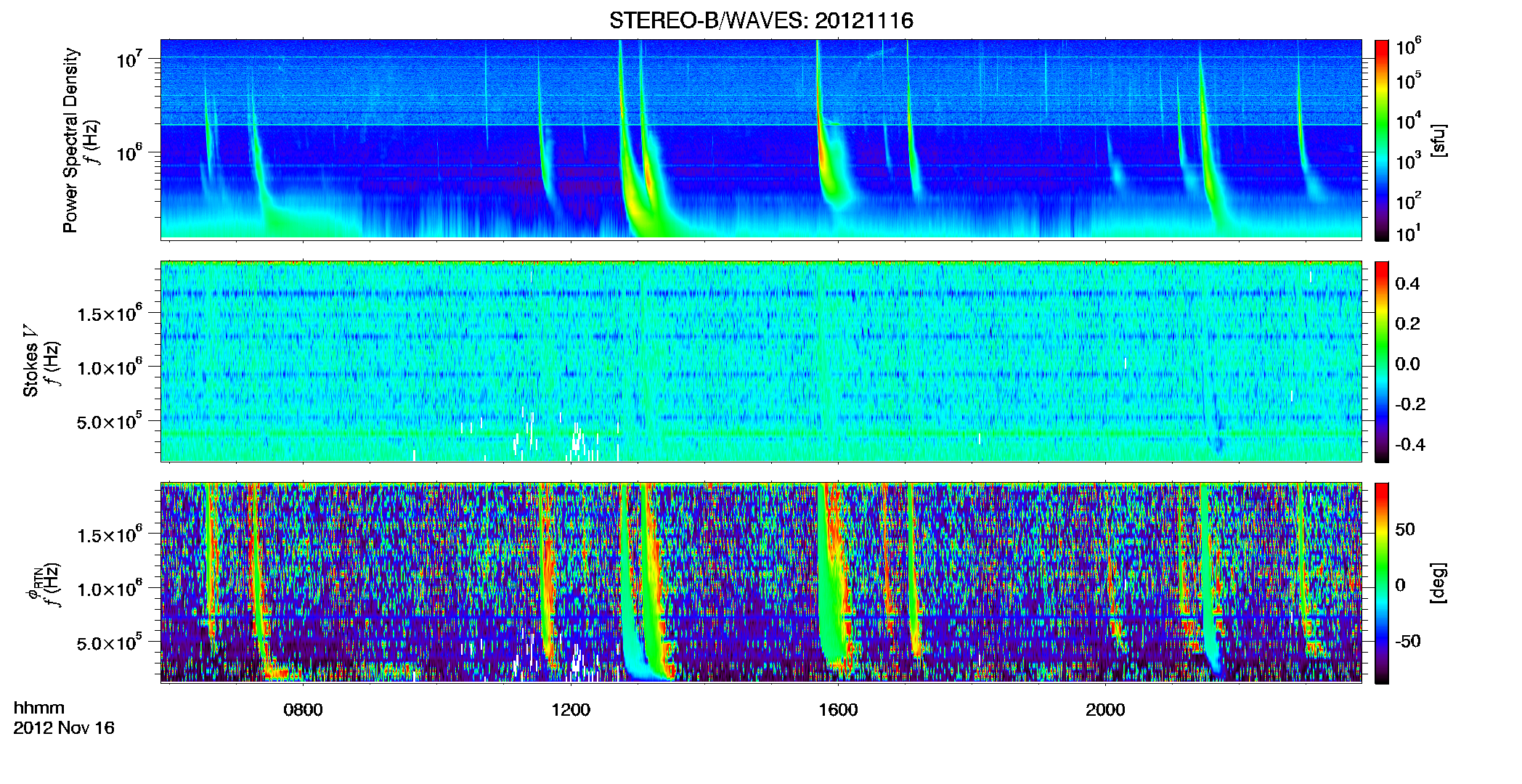Click the 2000 time tick label

pyautogui.click(x=1105, y=709)
